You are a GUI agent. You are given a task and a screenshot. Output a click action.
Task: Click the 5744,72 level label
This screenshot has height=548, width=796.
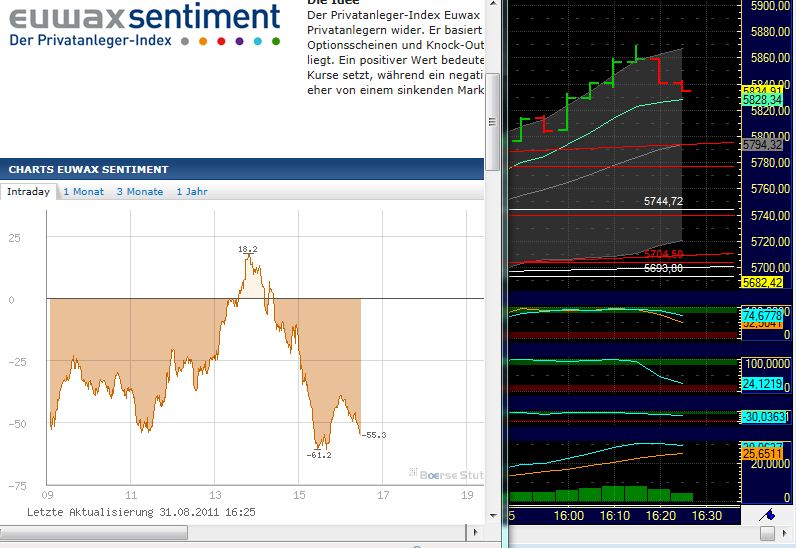pos(664,201)
